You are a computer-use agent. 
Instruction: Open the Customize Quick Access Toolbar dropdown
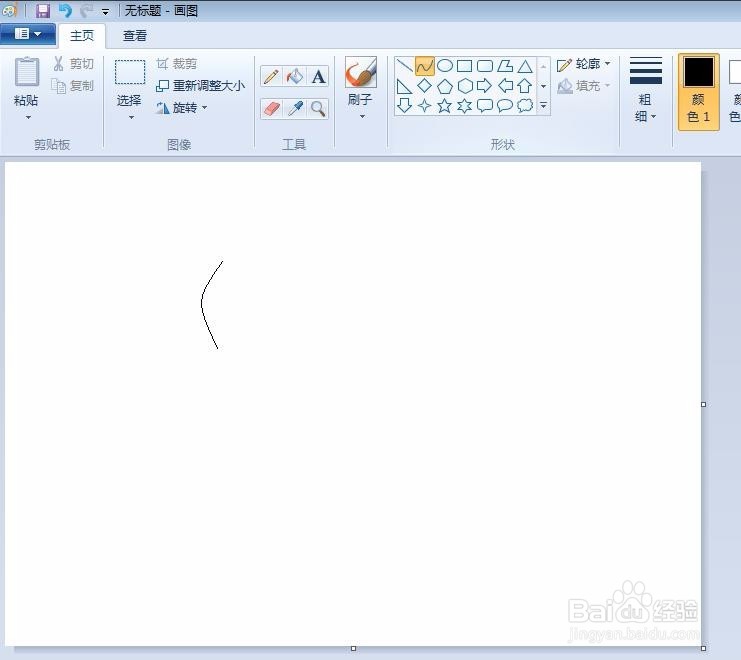(105, 11)
